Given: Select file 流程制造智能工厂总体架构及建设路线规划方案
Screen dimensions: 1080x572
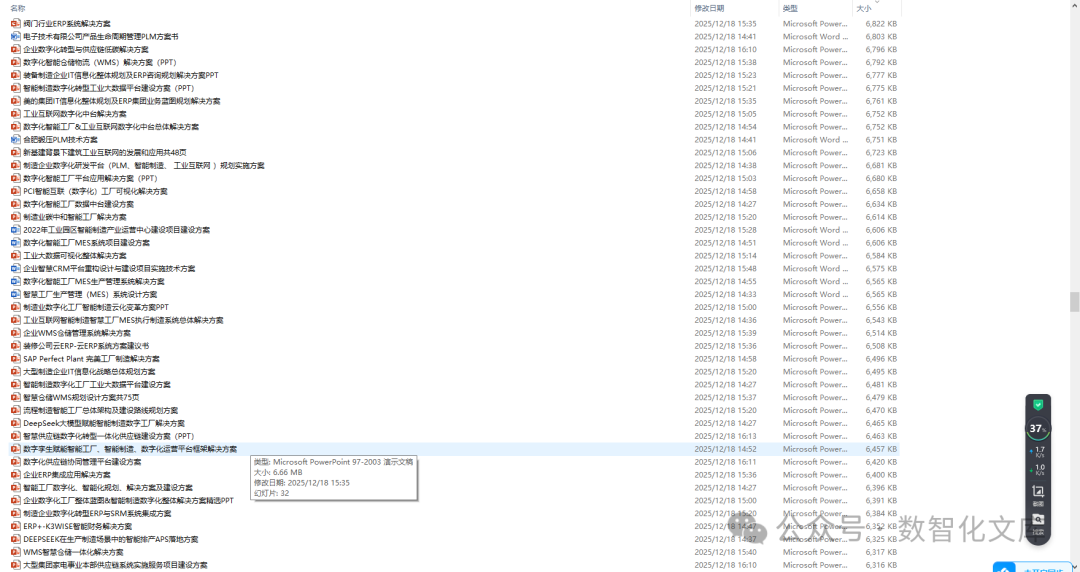Looking at the screenshot, I should click(x=101, y=410).
